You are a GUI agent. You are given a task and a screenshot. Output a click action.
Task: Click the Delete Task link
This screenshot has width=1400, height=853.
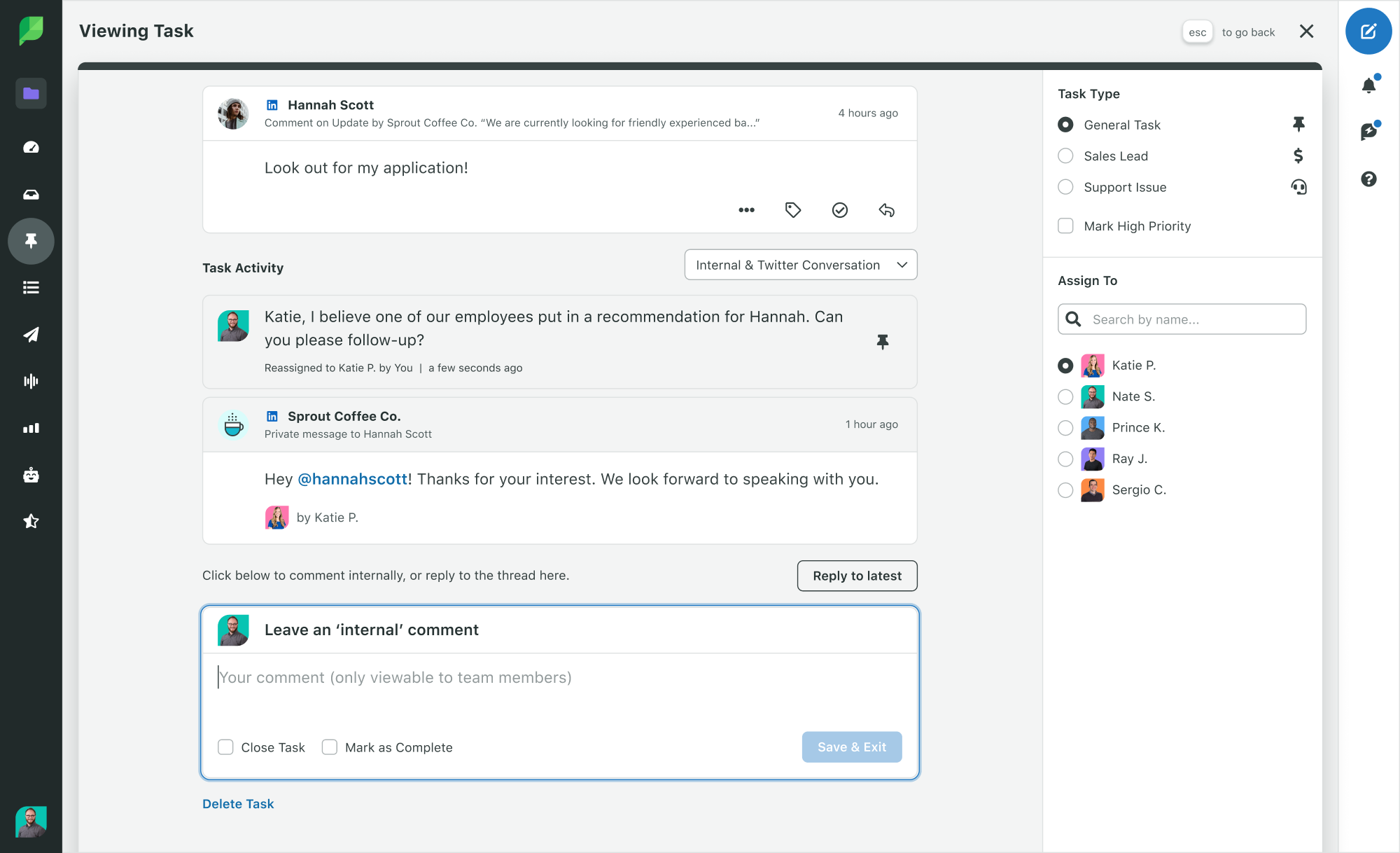tap(238, 803)
